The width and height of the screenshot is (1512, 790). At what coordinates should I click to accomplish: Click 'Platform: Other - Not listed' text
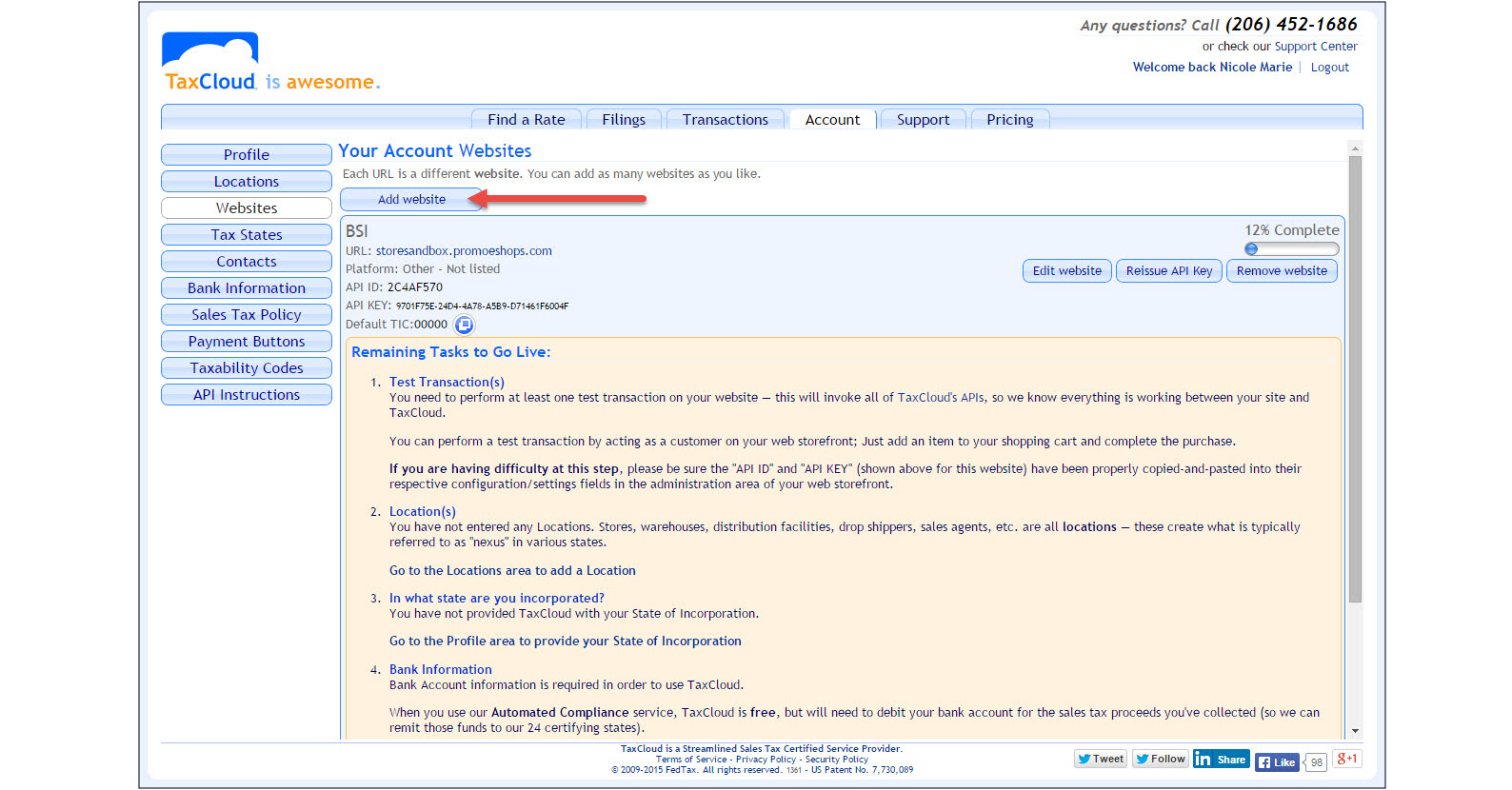point(423,269)
